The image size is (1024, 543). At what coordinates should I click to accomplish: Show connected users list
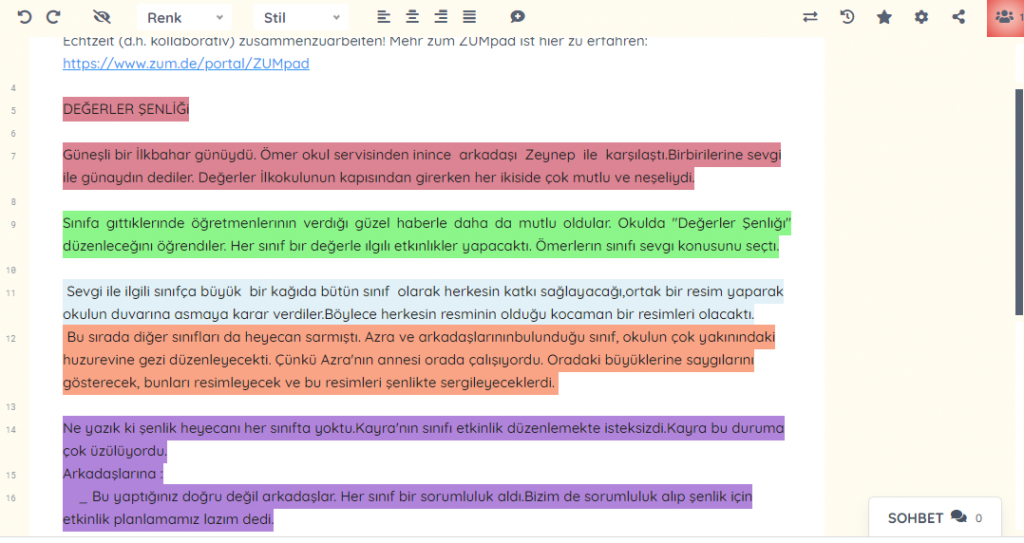pyautogui.click(x=1004, y=17)
